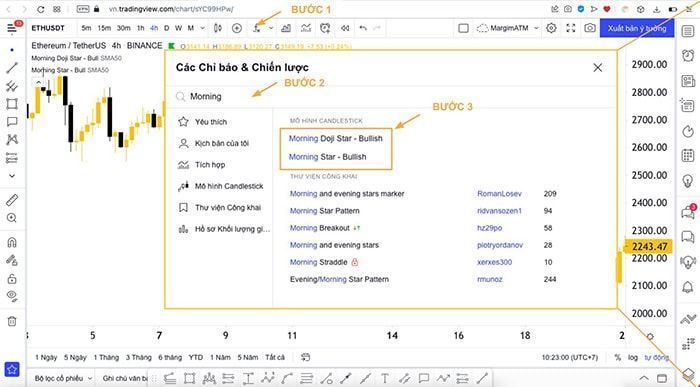Set range to YTD
This screenshot has height=387, width=700.
click(196, 358)
